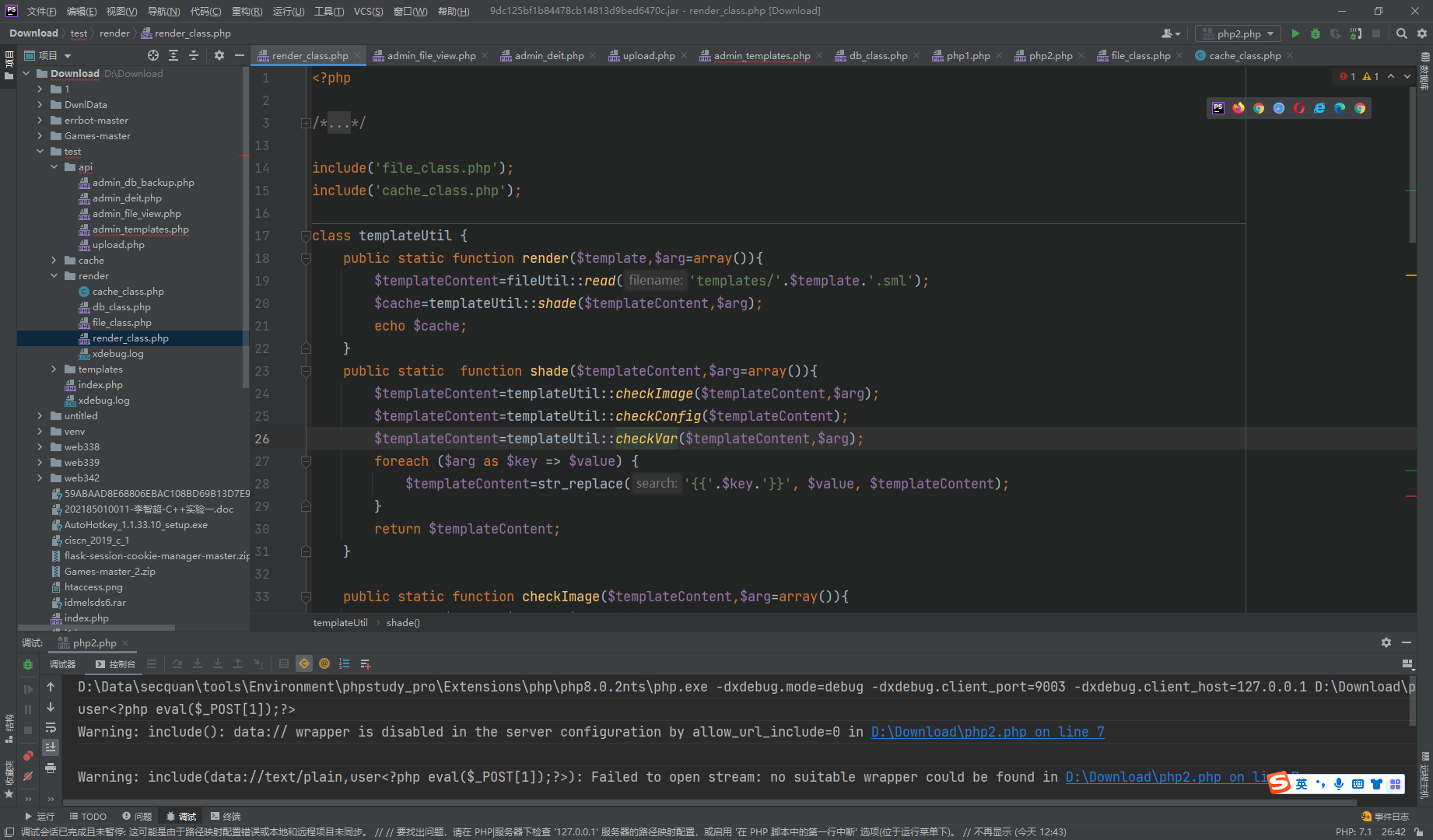The width and height of the screenshot is (1433, 840).
Task: Switch to 控制台 console tab
Action: pyautogui.click(x=115, y=664)
